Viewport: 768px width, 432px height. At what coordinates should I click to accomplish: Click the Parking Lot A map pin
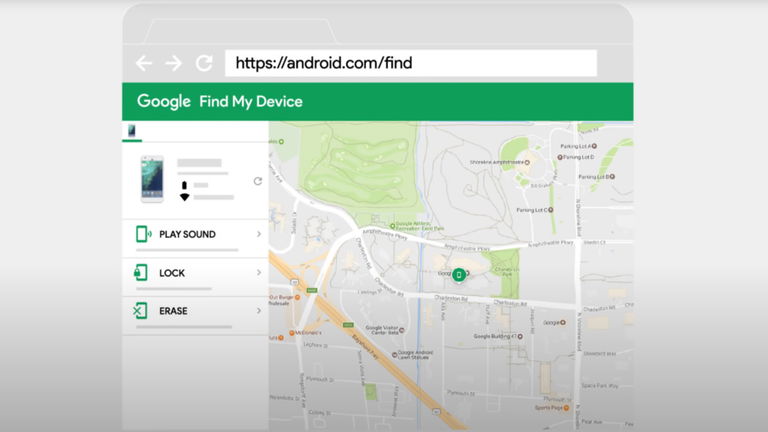[x=594, y=146]
